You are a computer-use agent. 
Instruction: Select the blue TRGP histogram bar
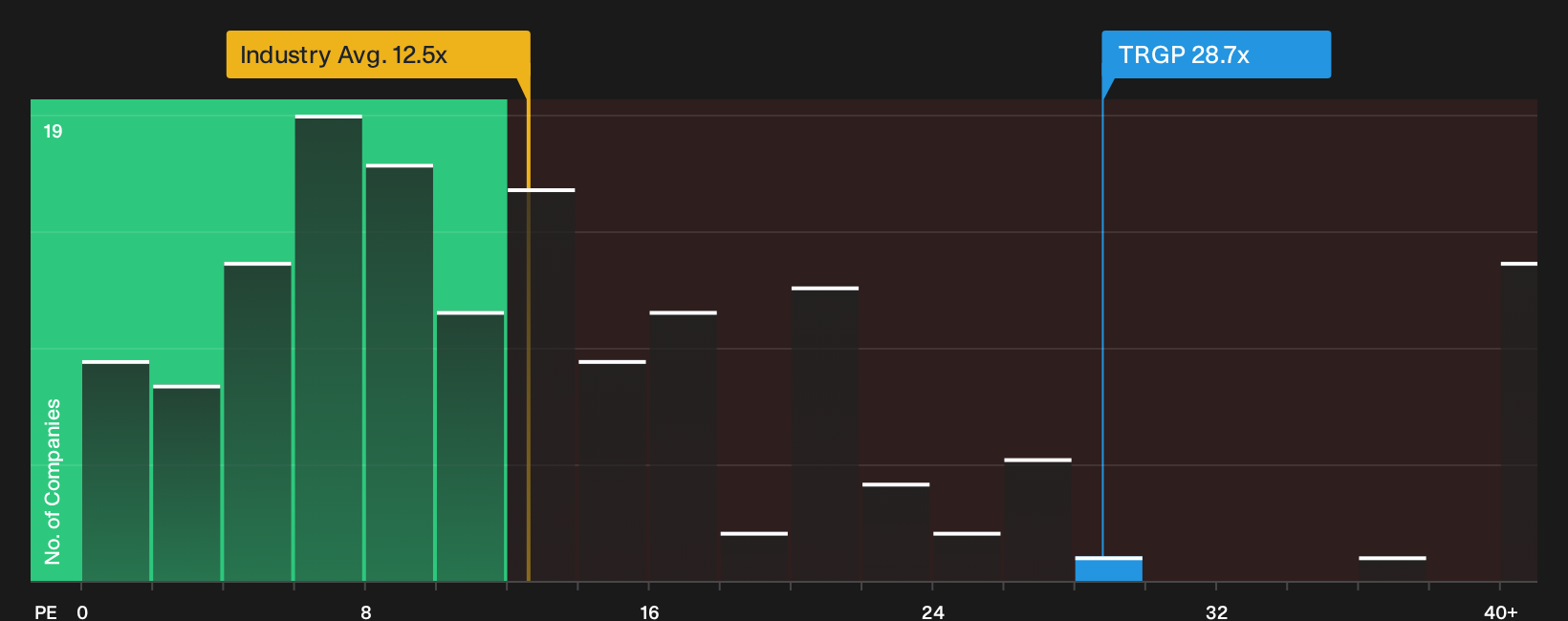click(x=1108, y=569)
